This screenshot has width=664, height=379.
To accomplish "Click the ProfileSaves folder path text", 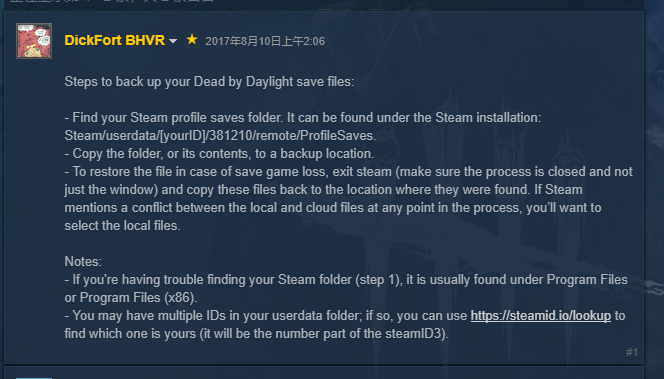I will point(220,136).
